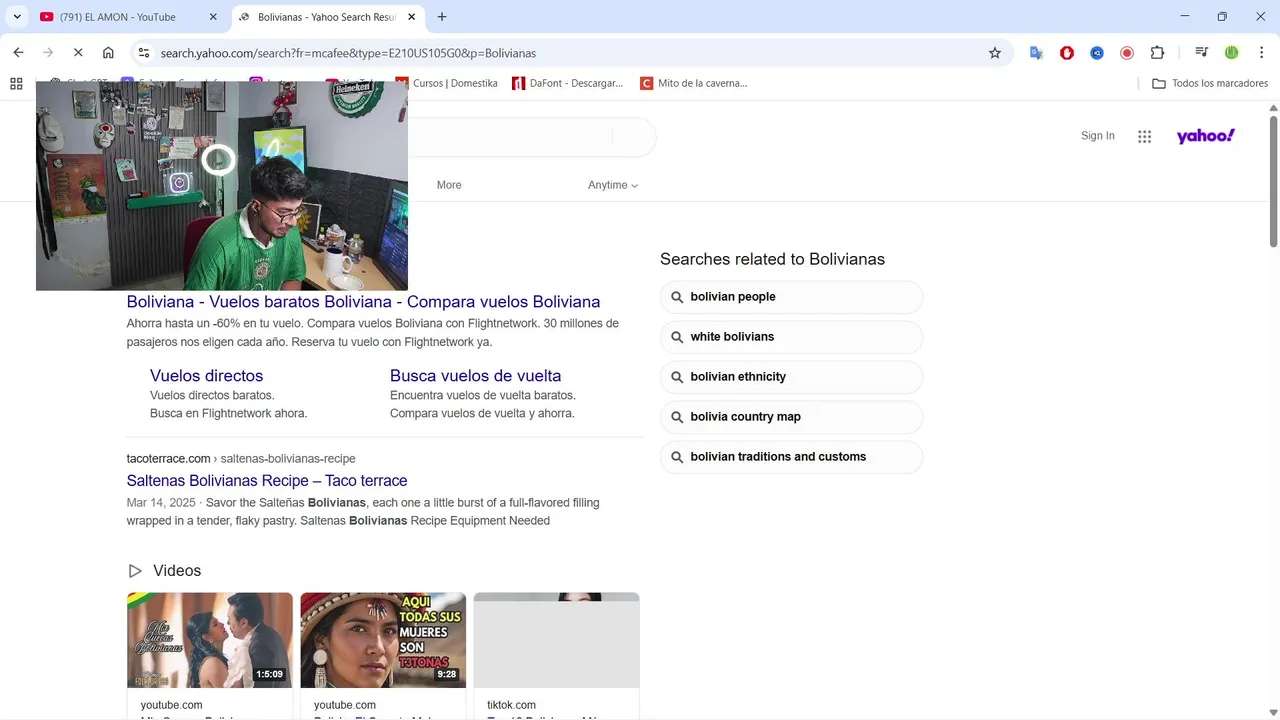Open the browser home page

pos(108,53)
